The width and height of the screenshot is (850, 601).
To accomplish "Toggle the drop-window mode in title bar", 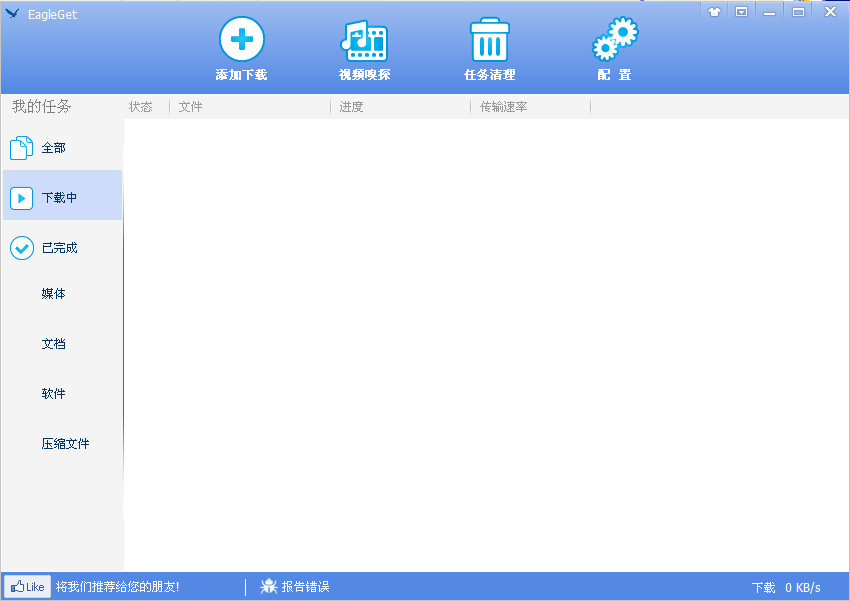I will click(741, 11).
